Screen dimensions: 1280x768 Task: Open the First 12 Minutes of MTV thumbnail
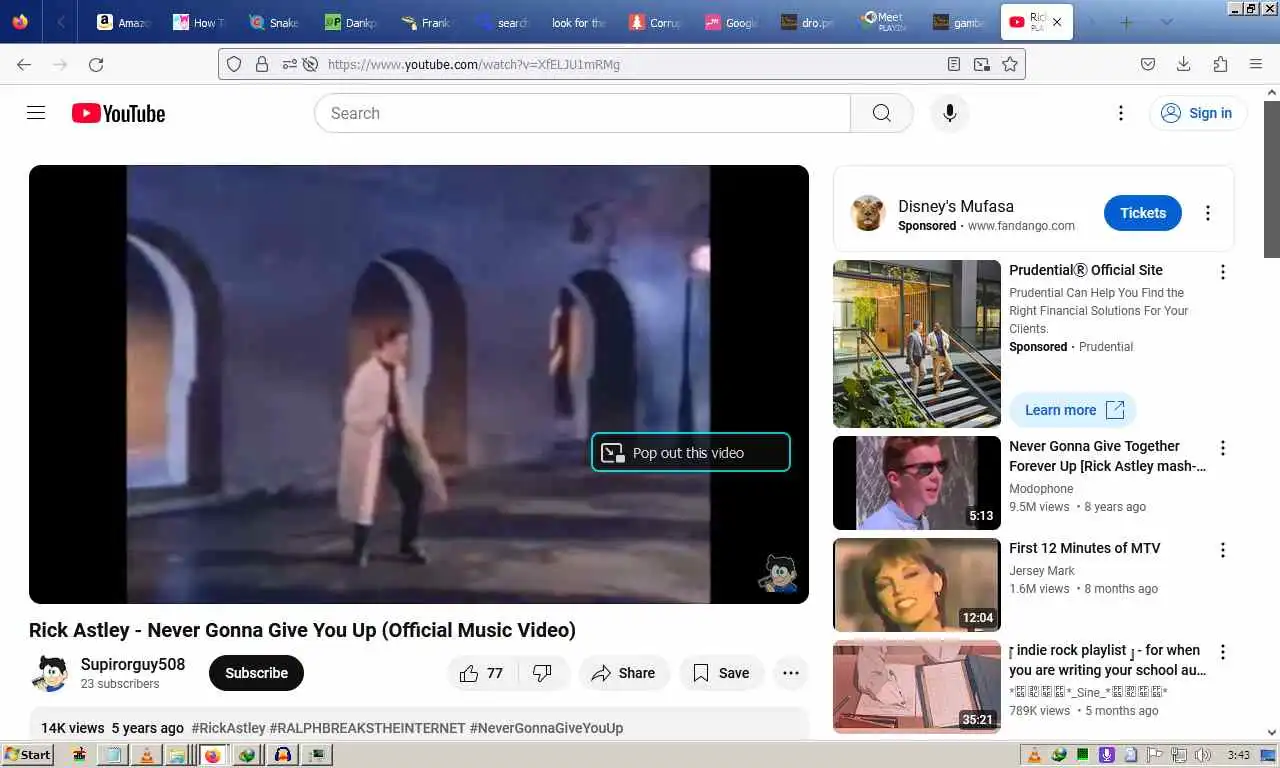click(x=917, y=585)
